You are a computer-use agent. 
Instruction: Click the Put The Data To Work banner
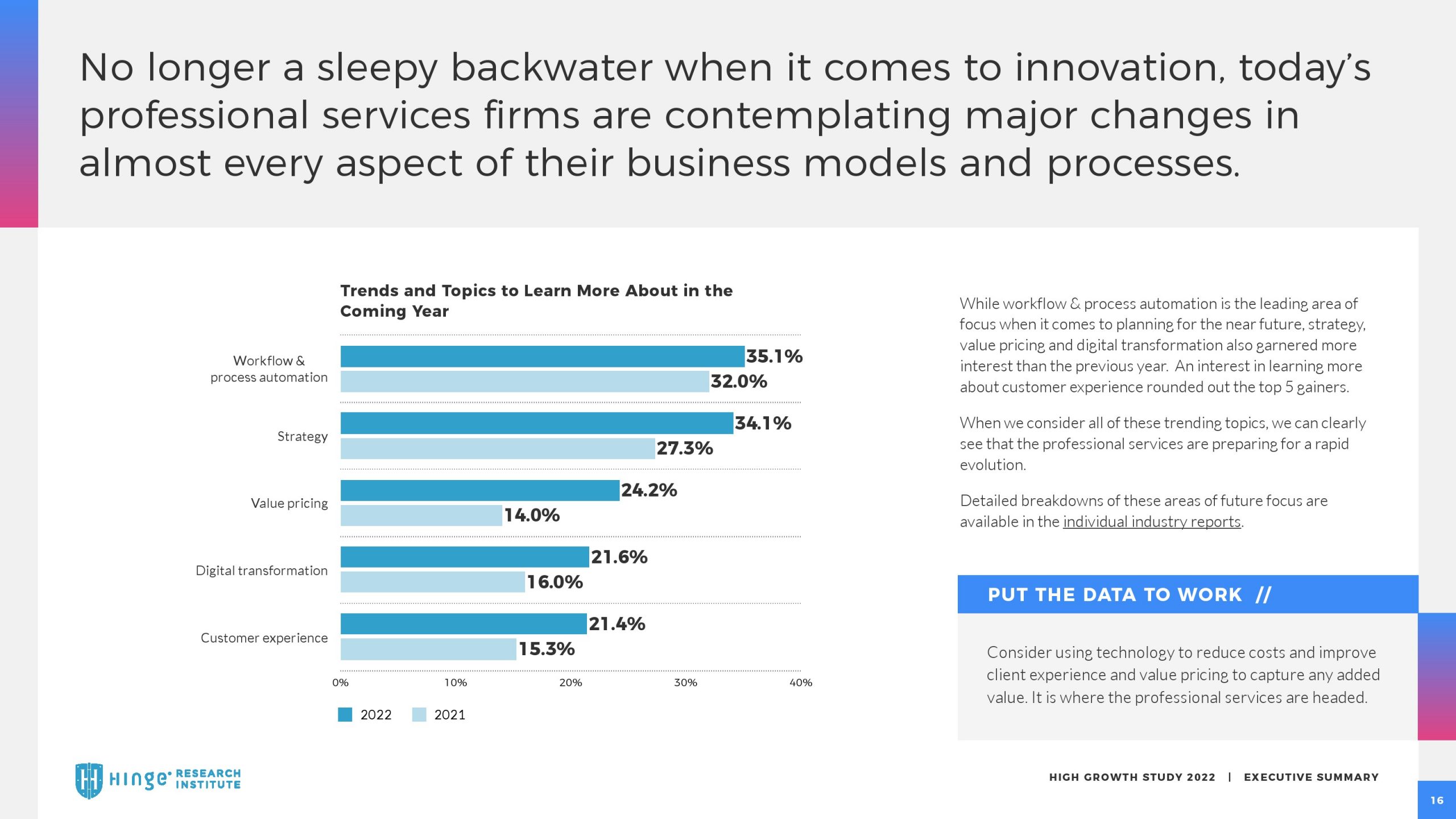click(x=1187, y=594)
